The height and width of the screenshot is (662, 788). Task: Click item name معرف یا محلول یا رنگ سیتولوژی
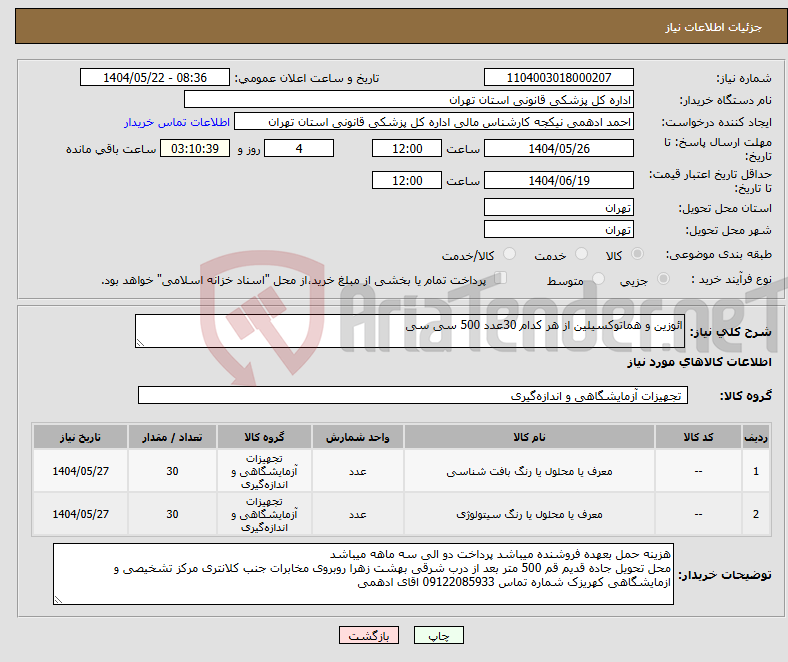pyautogui.click(x=529, y=514)
